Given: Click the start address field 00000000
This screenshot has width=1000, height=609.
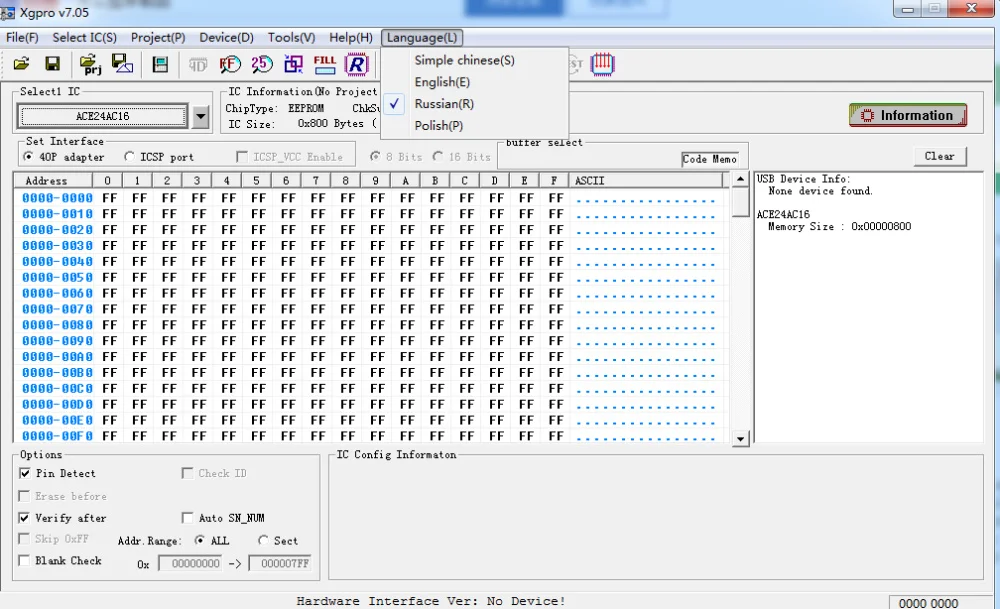Looking at the screenshot, I should pos(190,563).
